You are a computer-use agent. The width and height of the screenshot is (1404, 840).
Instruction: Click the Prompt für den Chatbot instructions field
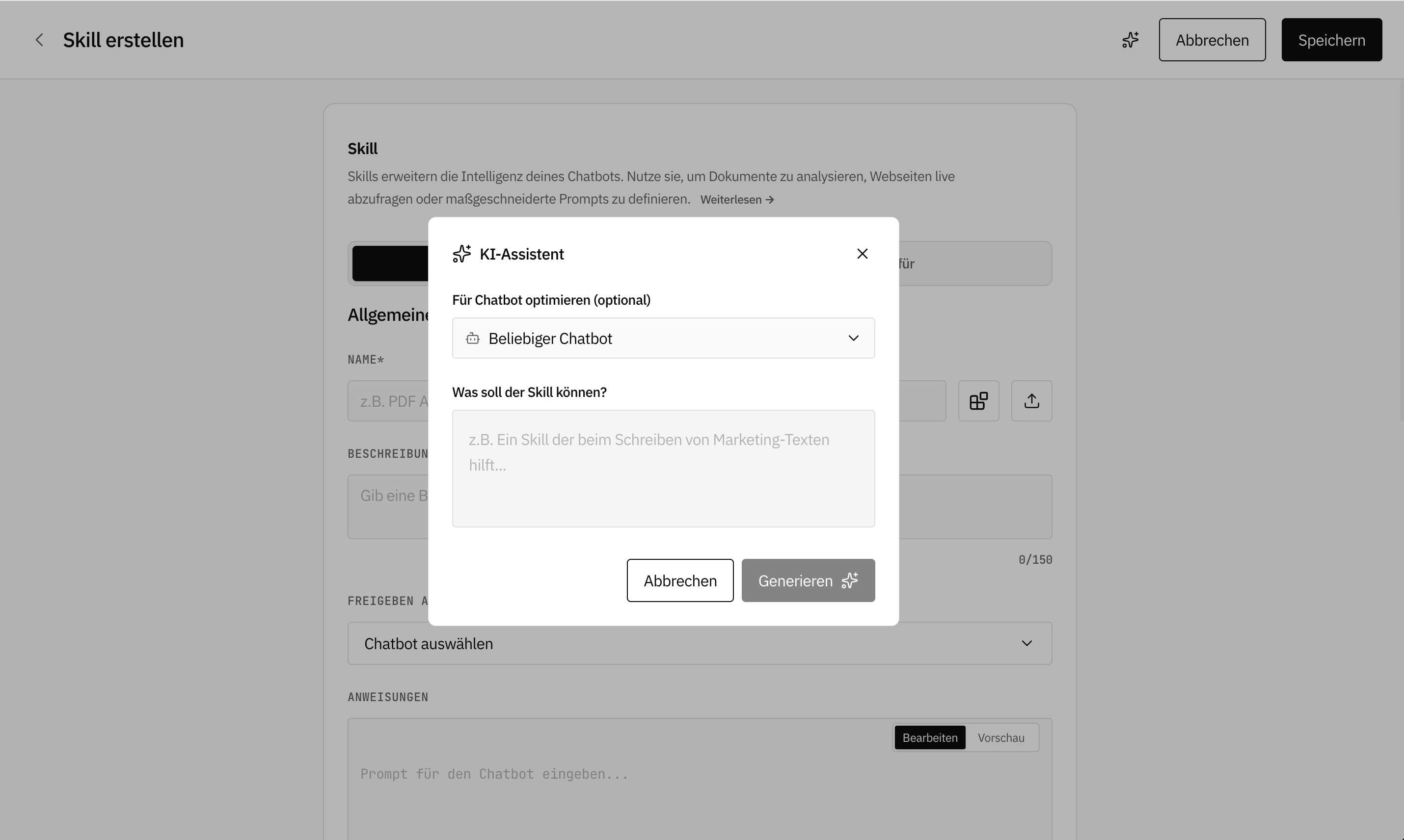[x=700, y=780]
